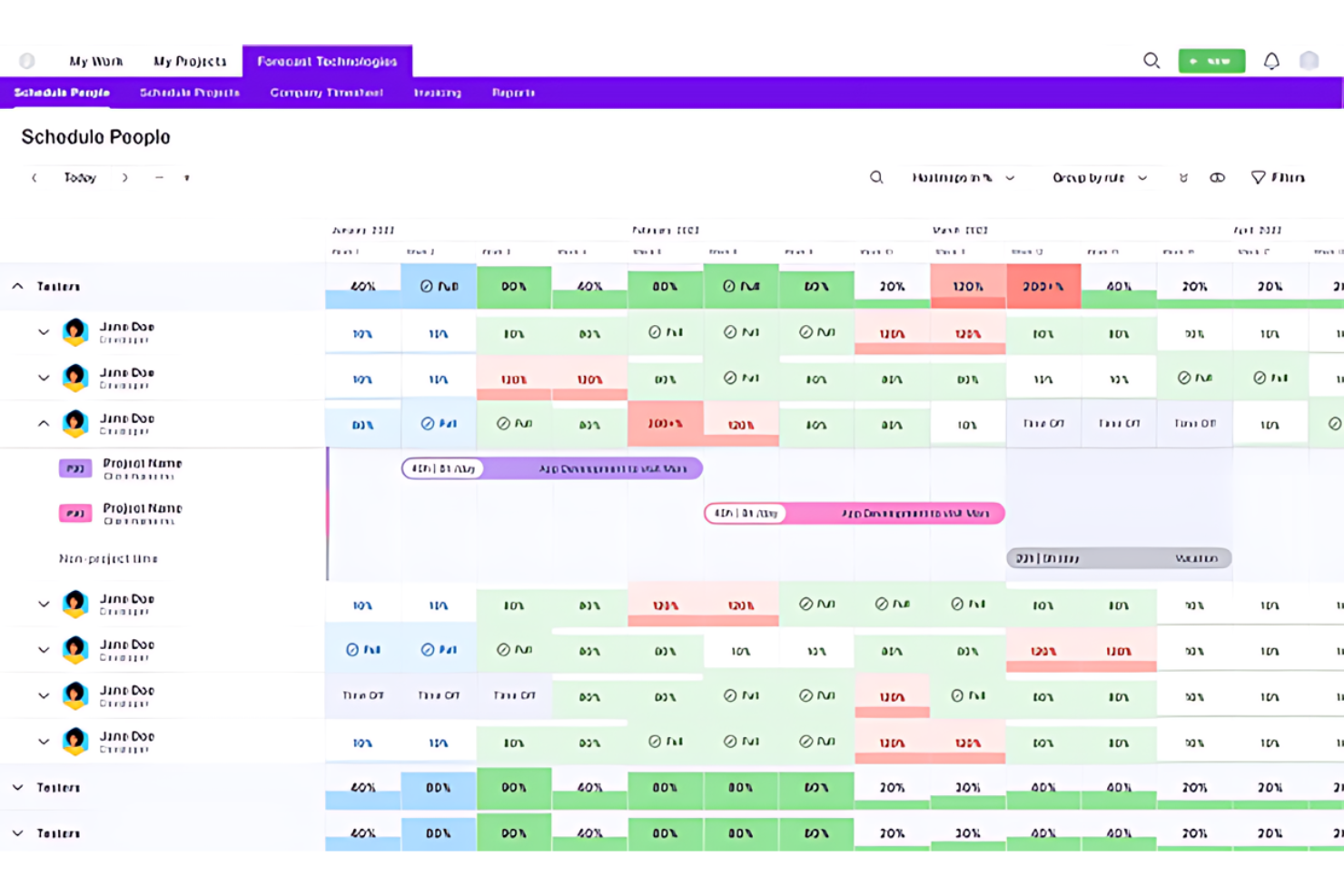Expand the bottom-most collapsed Testers group
The width and height of the screenshot is (1344, 896).
coord(18,832)
